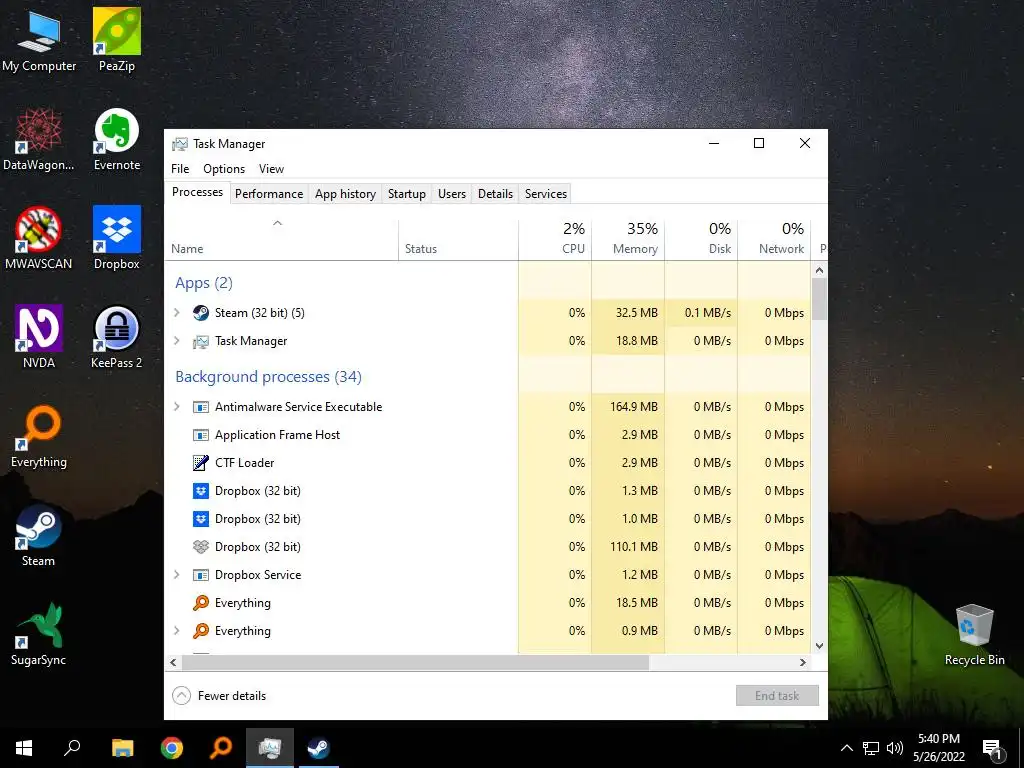Select the Evernote desktop shortcut

117,140
